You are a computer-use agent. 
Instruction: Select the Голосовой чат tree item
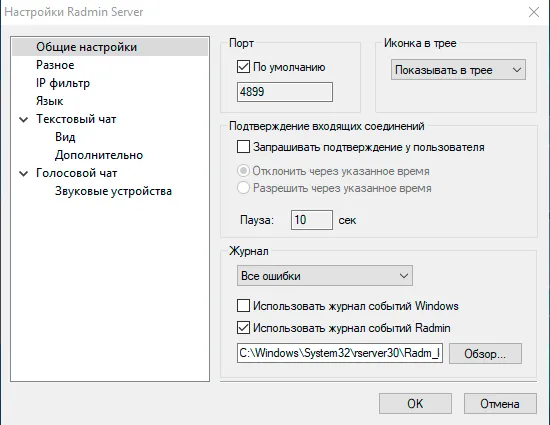(76, 173)
